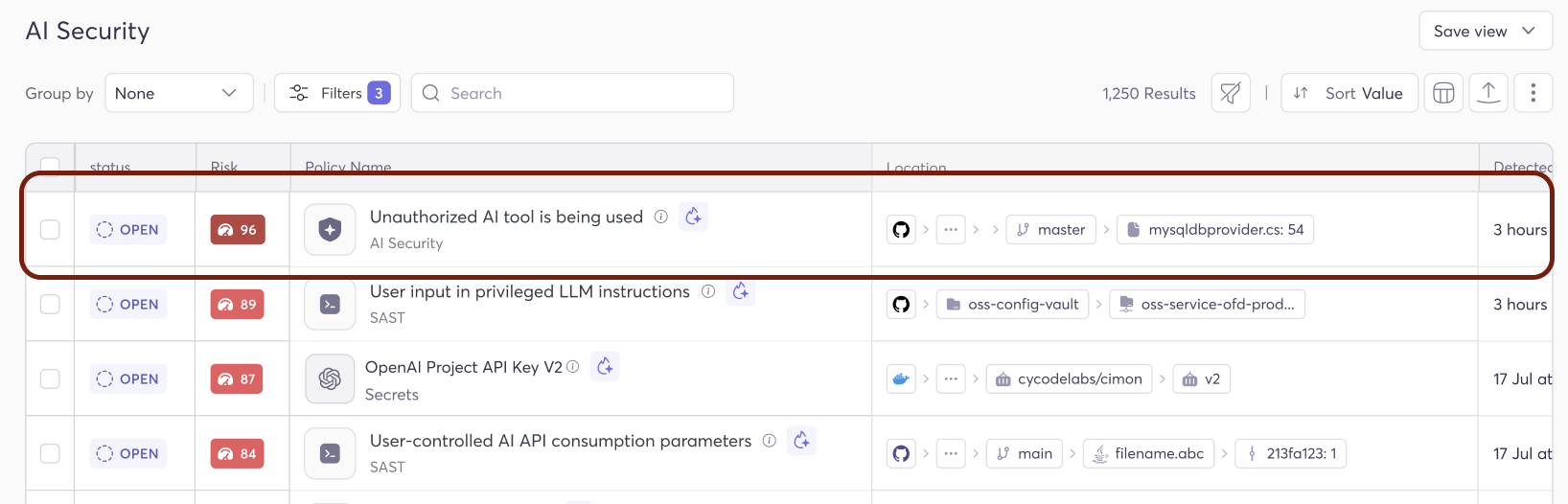
Task: Click the AI Security page title
Action: click(87, 32)
